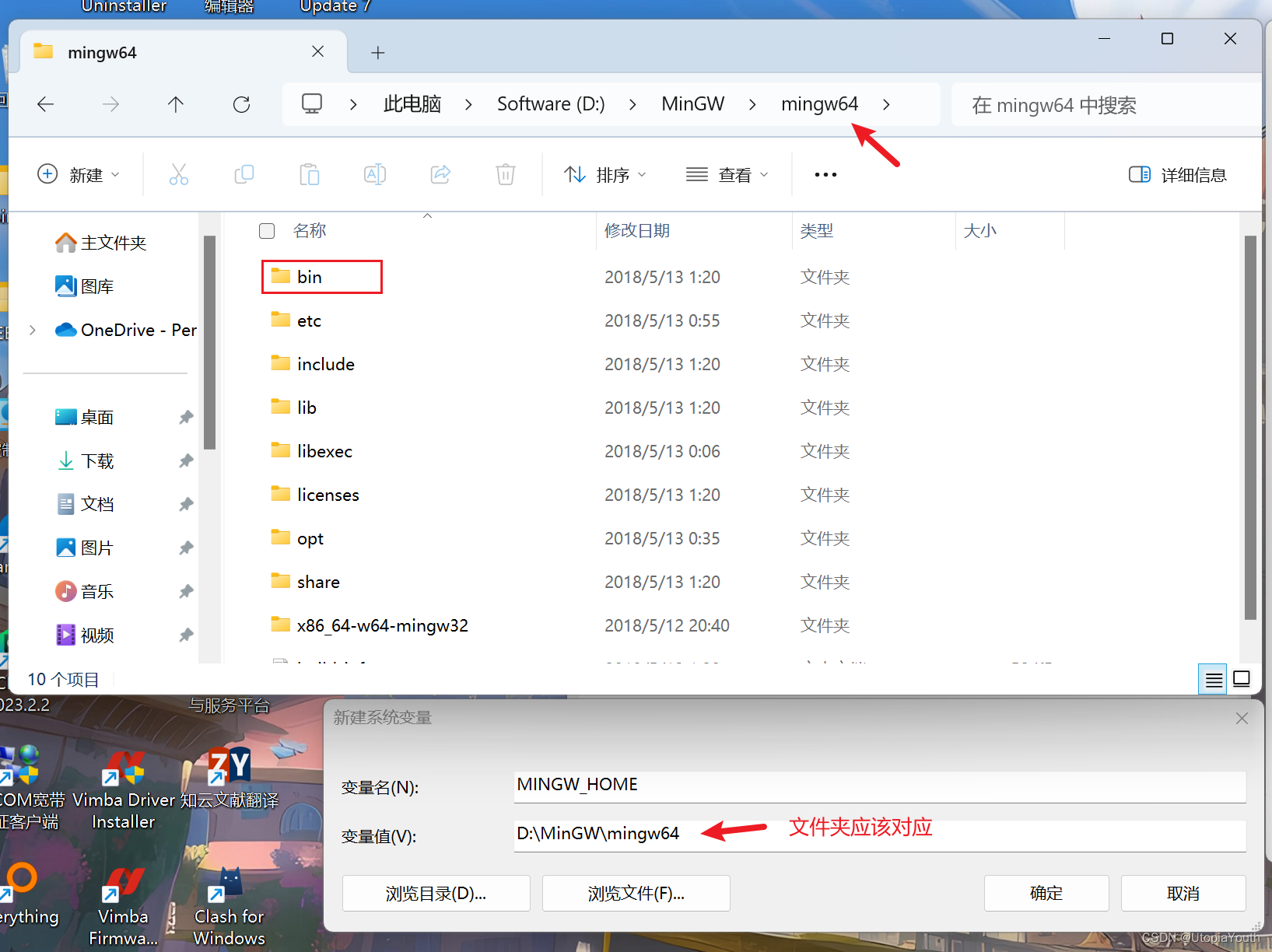Click 此电脑 in address bar
Image resolution: width=1272 pixels, height=952 pixels.
tap(412, 104)
